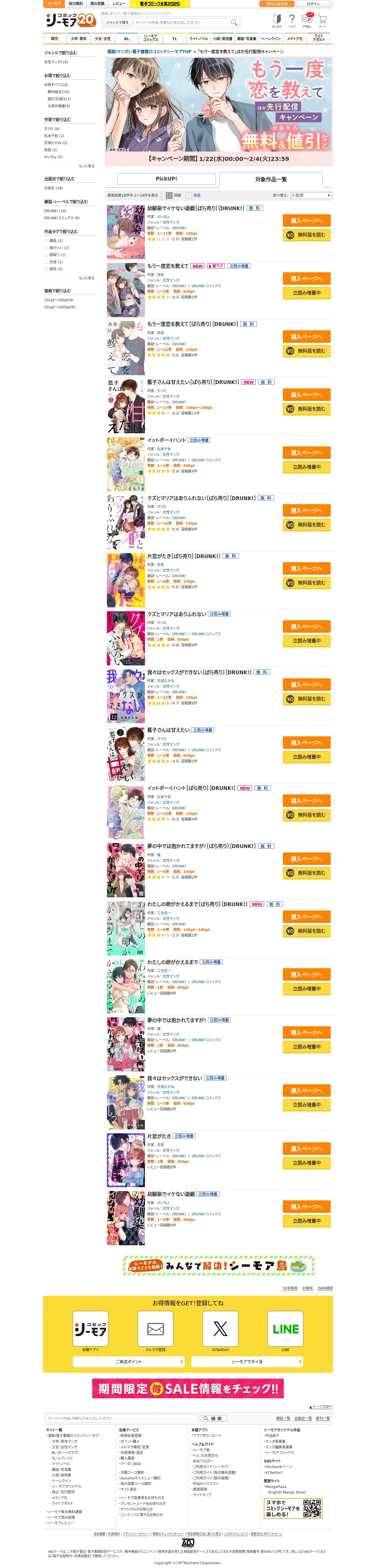Open the shopping cart icon

click(x=322, y=21)
